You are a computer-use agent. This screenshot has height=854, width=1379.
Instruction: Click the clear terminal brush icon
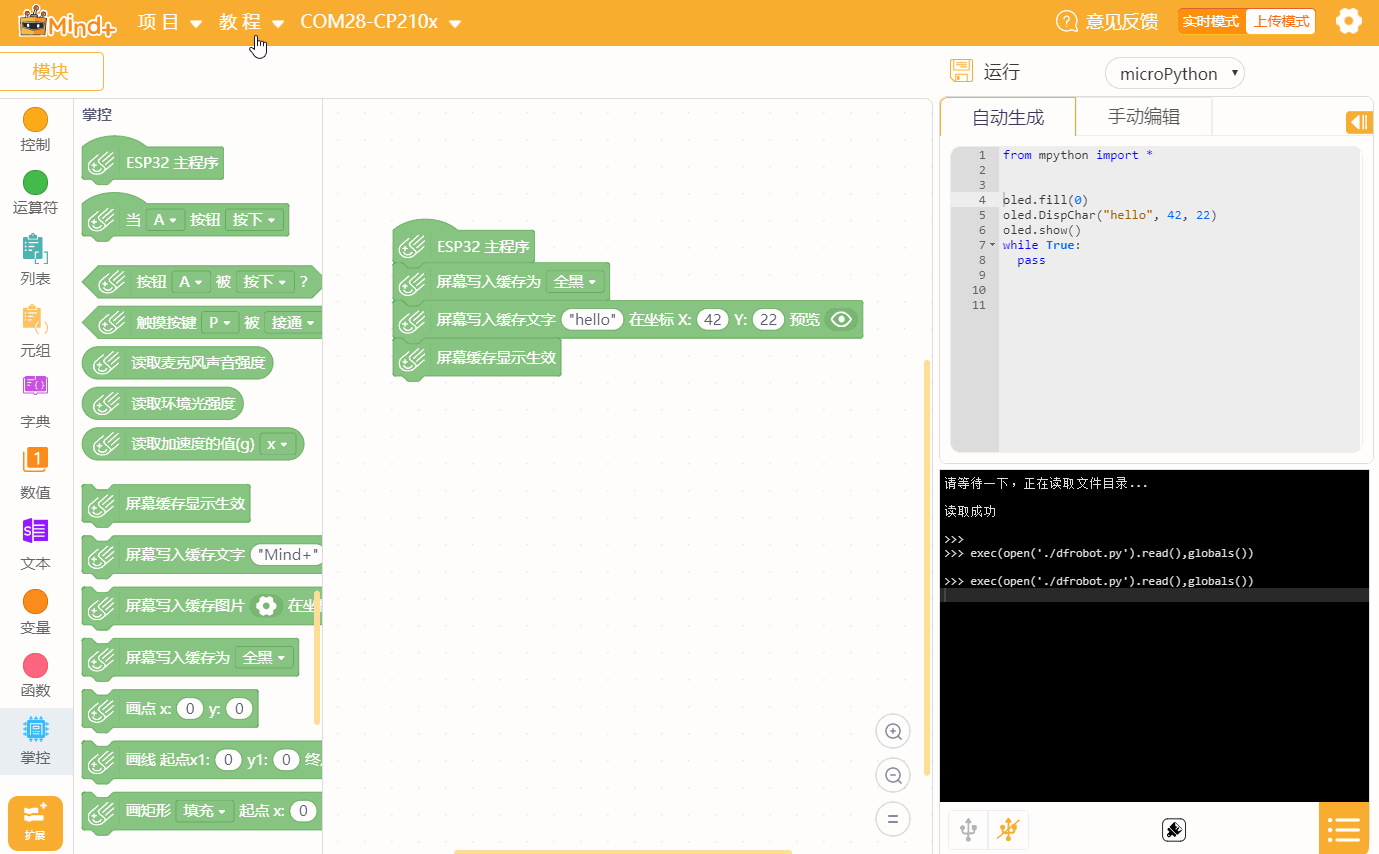(1173, 830)
